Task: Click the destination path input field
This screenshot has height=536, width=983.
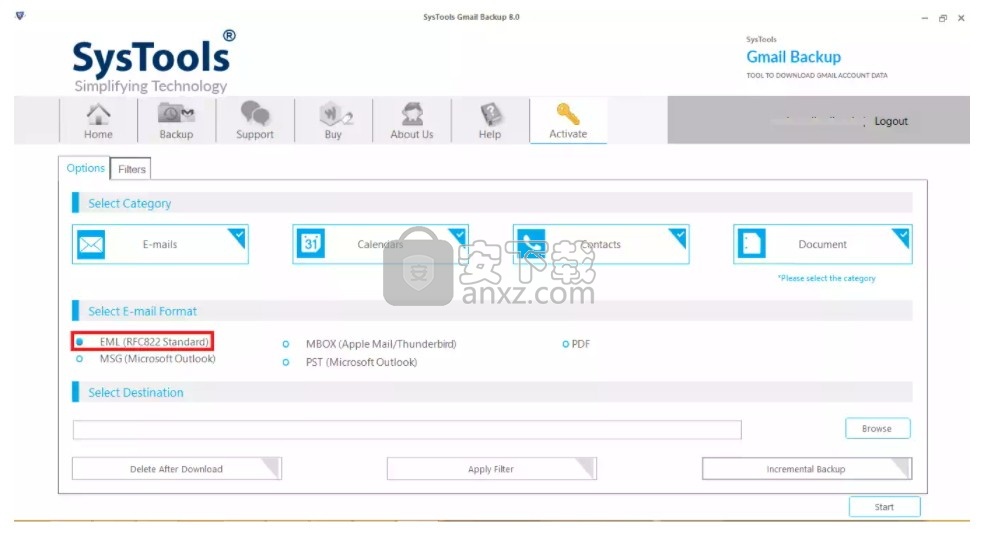Action: click(407, 429)
